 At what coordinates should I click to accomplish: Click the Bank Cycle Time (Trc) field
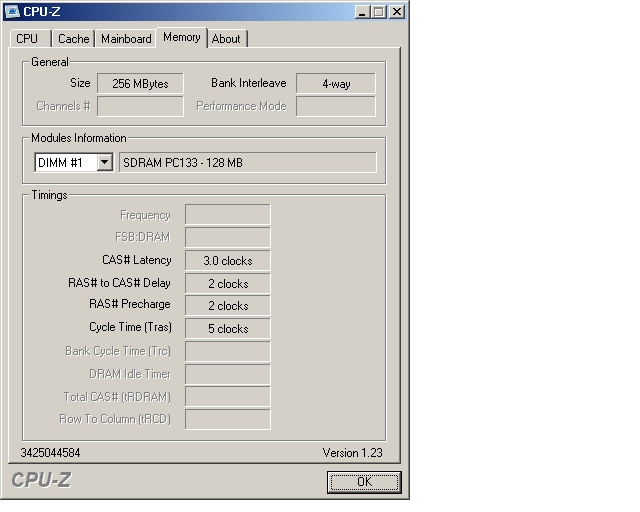[x=228, y=352]
